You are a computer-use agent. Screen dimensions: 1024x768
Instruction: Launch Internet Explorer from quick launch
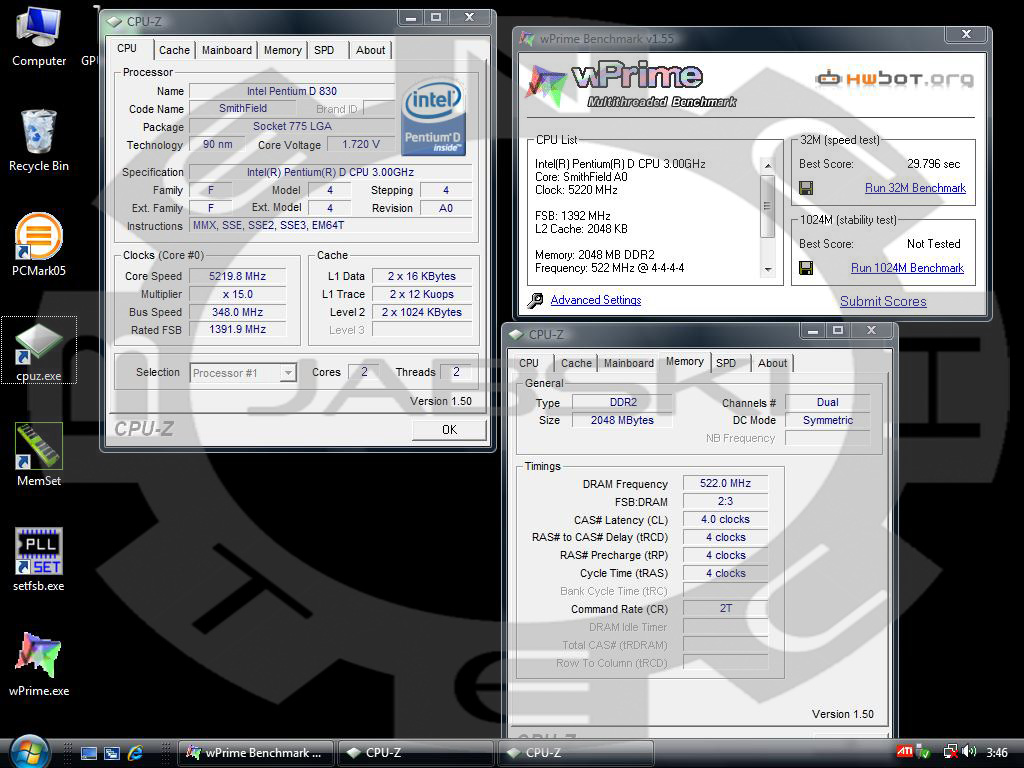pyautogui.click(x=135, y=753)
